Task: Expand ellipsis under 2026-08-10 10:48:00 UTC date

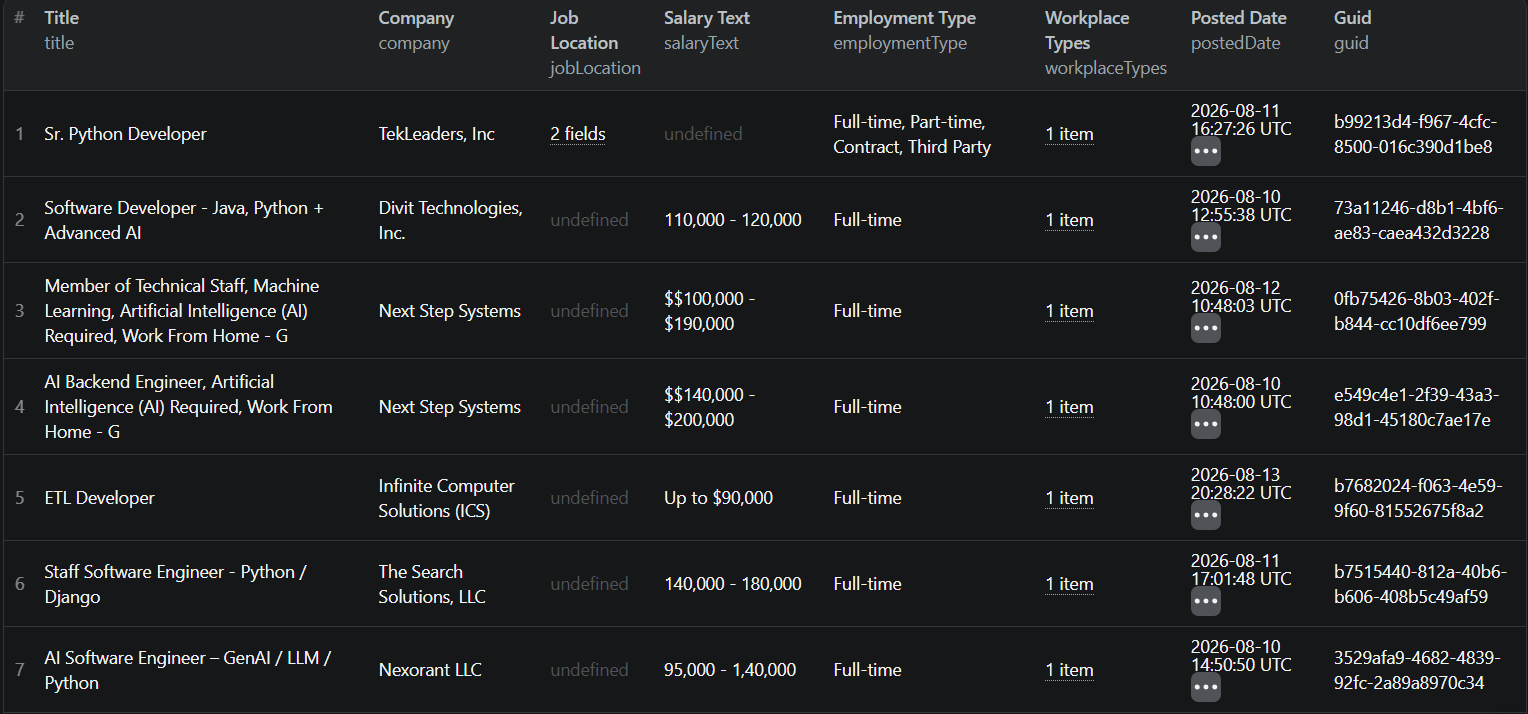Action: tap(1206, 425)
